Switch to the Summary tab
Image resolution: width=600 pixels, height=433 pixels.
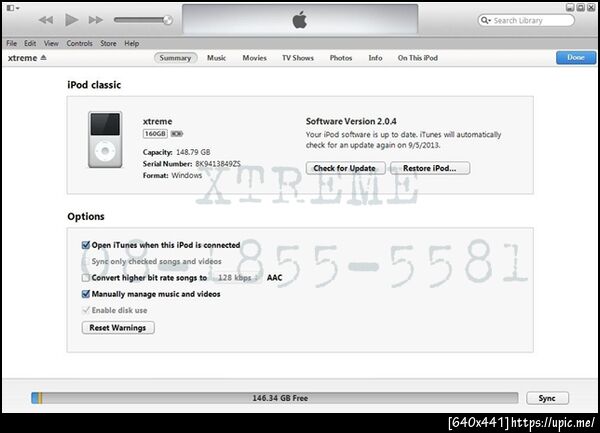point(175,58)
